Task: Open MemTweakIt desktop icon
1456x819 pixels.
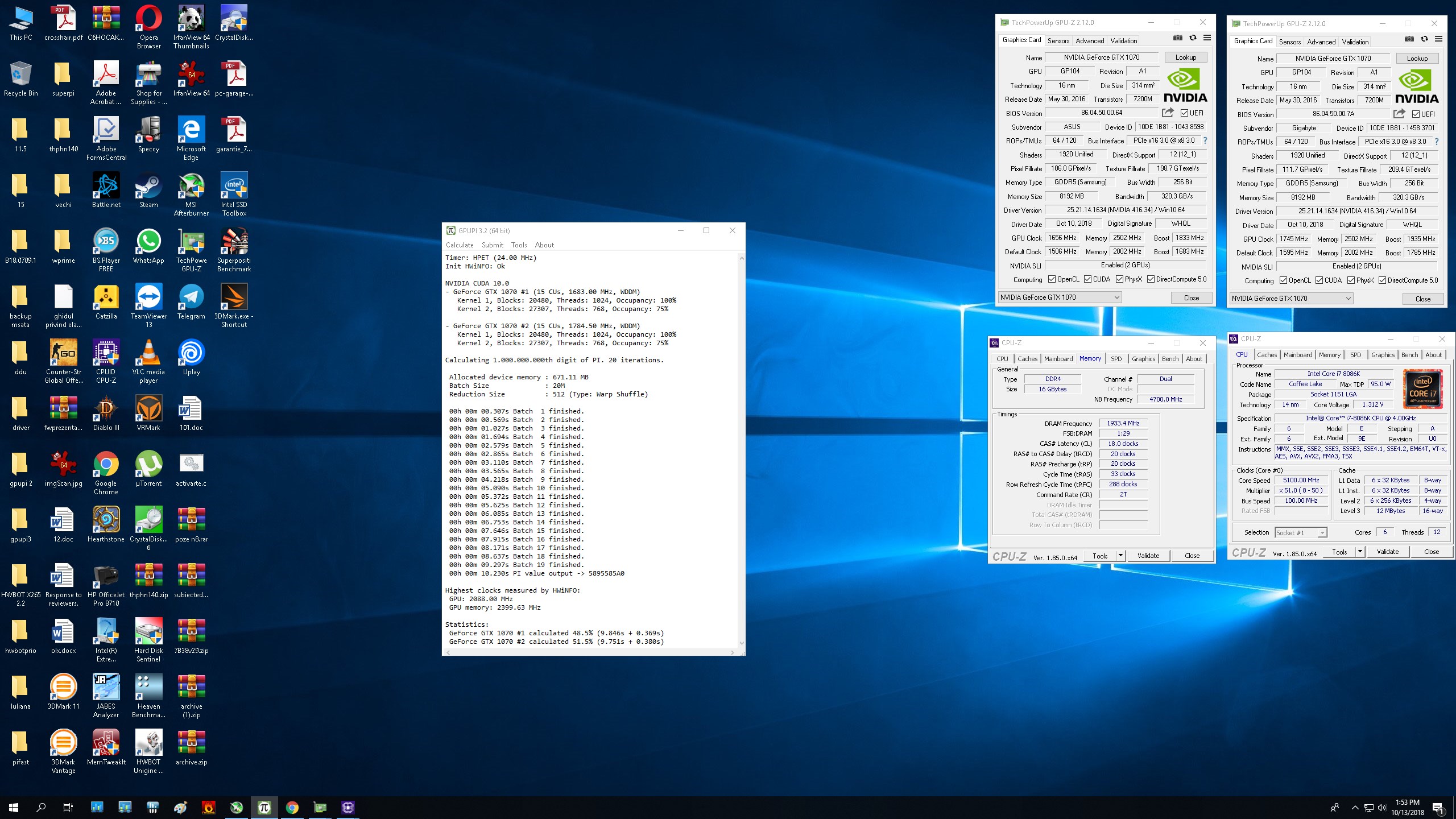Action: pos(106,748)
